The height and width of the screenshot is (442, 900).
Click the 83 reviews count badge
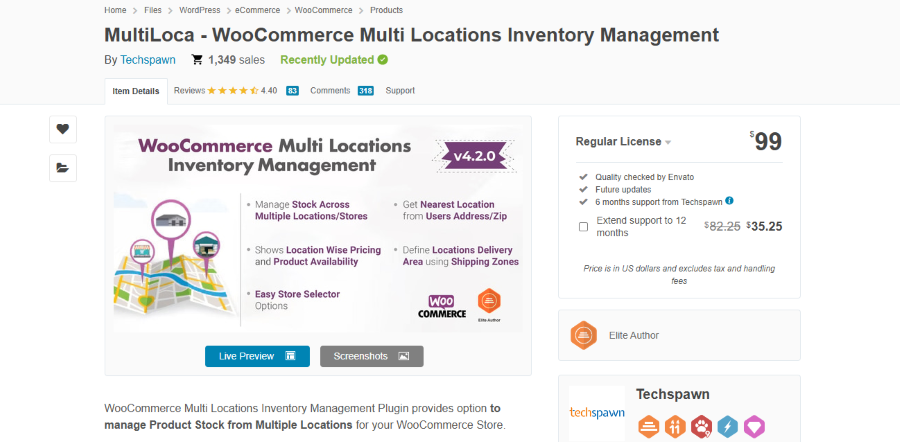click(x=293, y=91)
